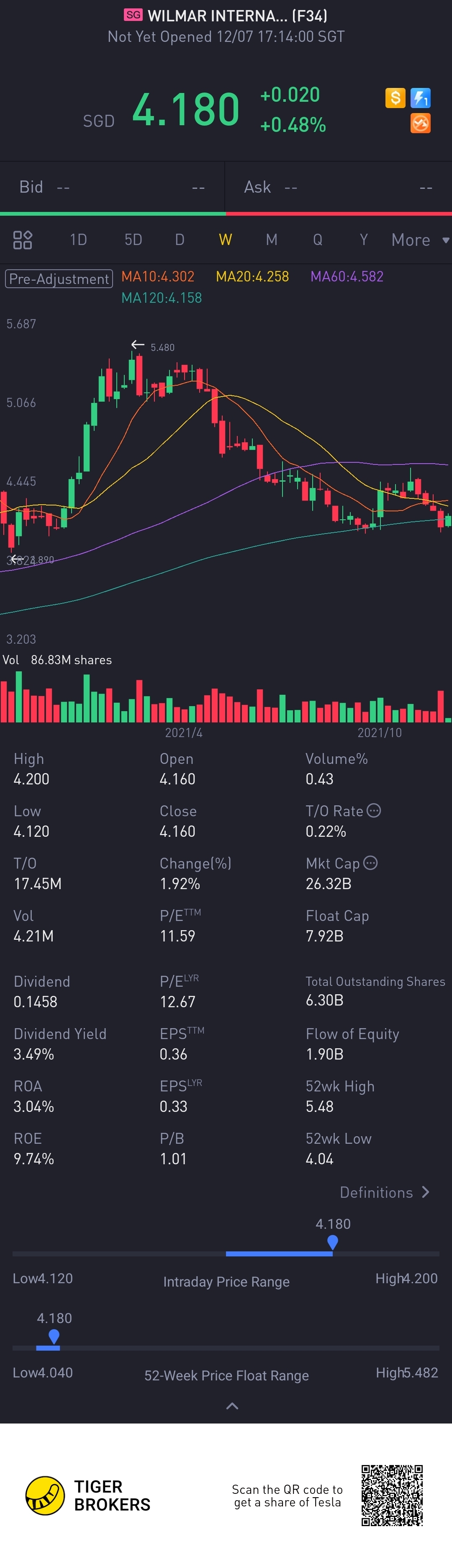Collapse the stock details panel chevron
This screenshot has width=452, height=1568.
pos(232,1406)
